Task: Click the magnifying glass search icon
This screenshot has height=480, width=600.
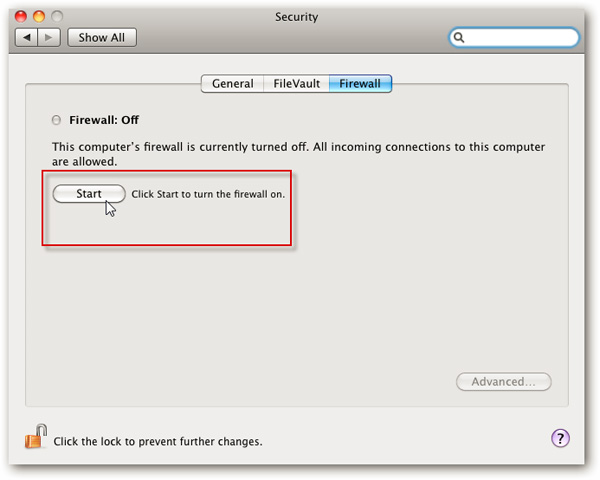Action: pyautogui.click(x=461, y=37)
